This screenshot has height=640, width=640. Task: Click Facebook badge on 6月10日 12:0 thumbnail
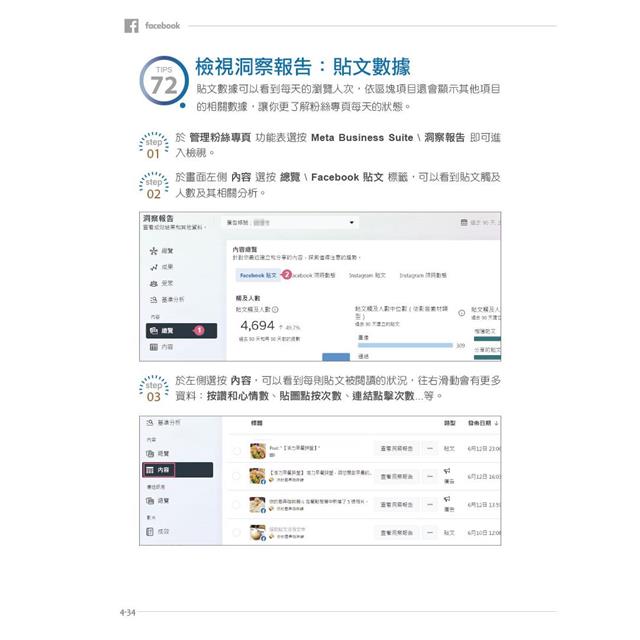point(263,538)
